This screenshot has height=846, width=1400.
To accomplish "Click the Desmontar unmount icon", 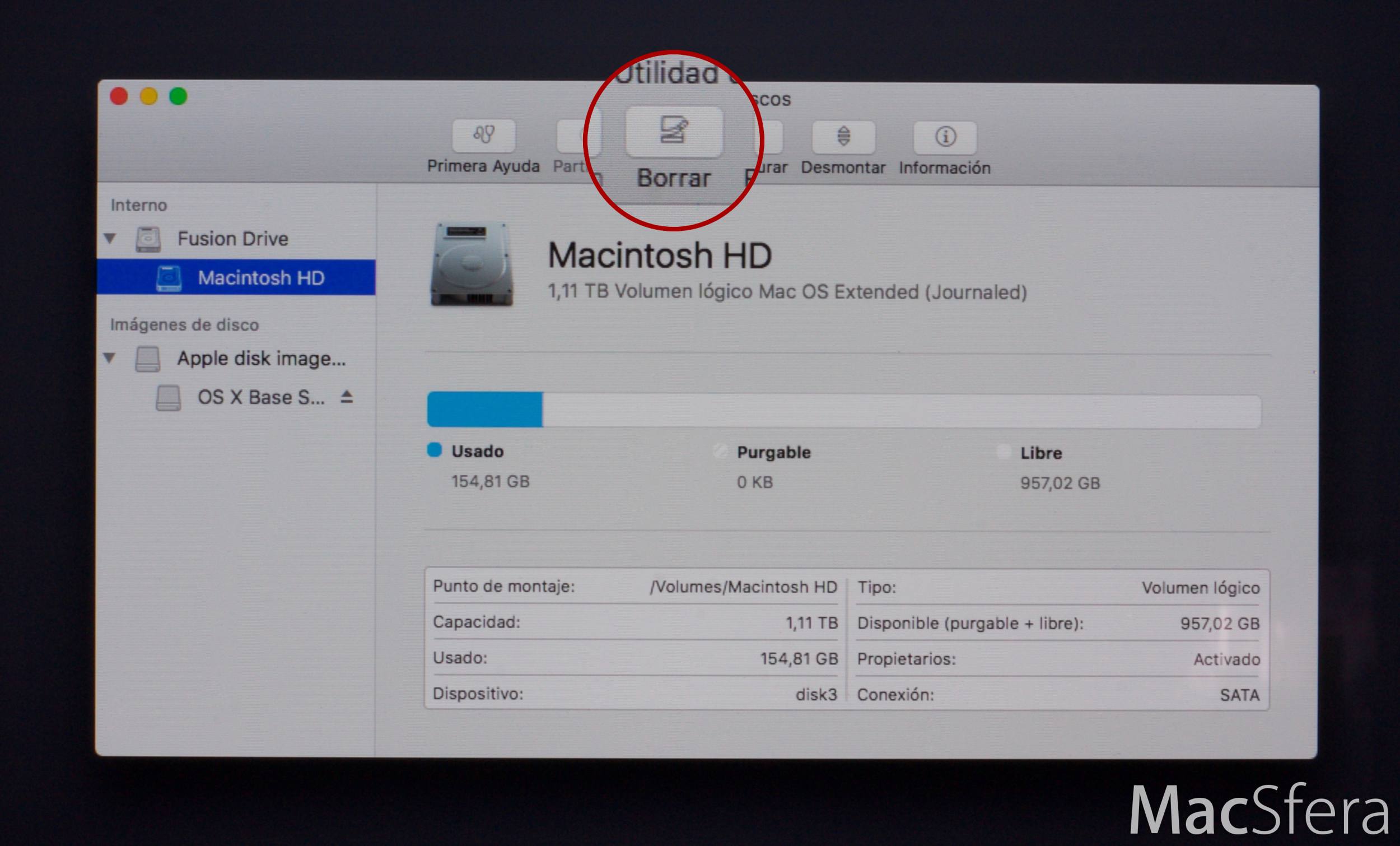I will pyautogui.click(x=843, y=137).
